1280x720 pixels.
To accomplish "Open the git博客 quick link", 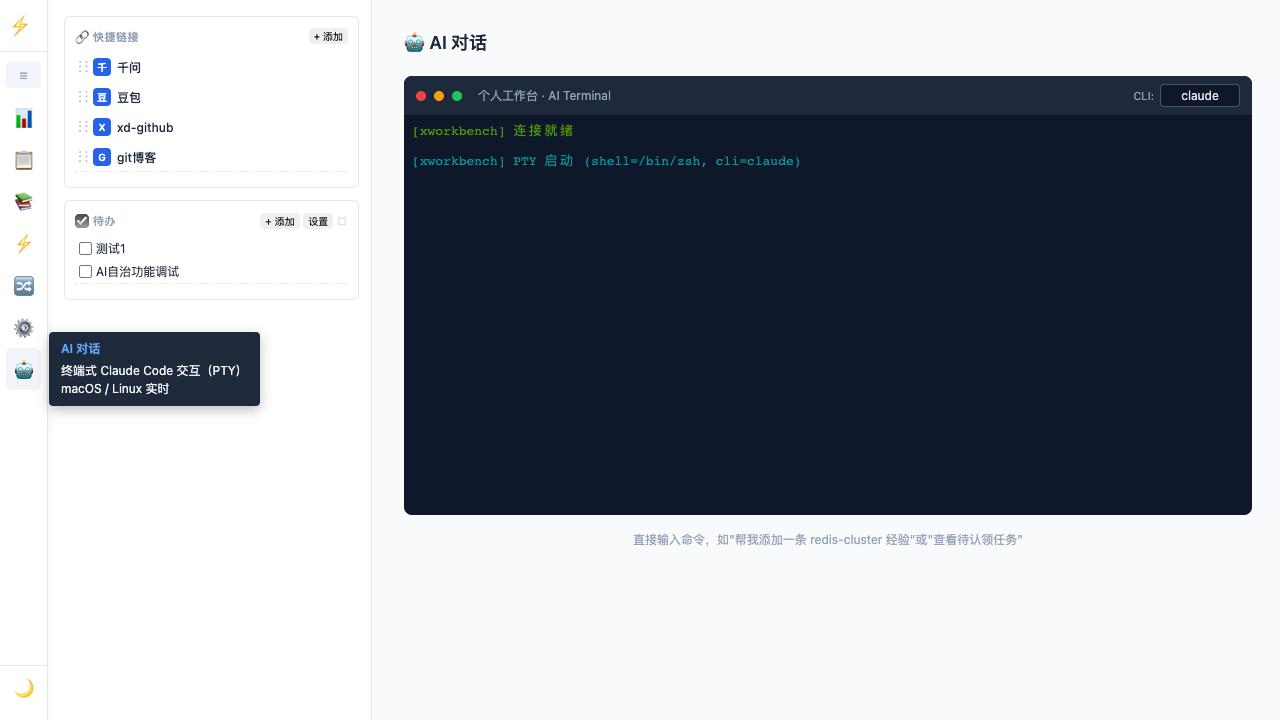I will [x=136, y=158].
